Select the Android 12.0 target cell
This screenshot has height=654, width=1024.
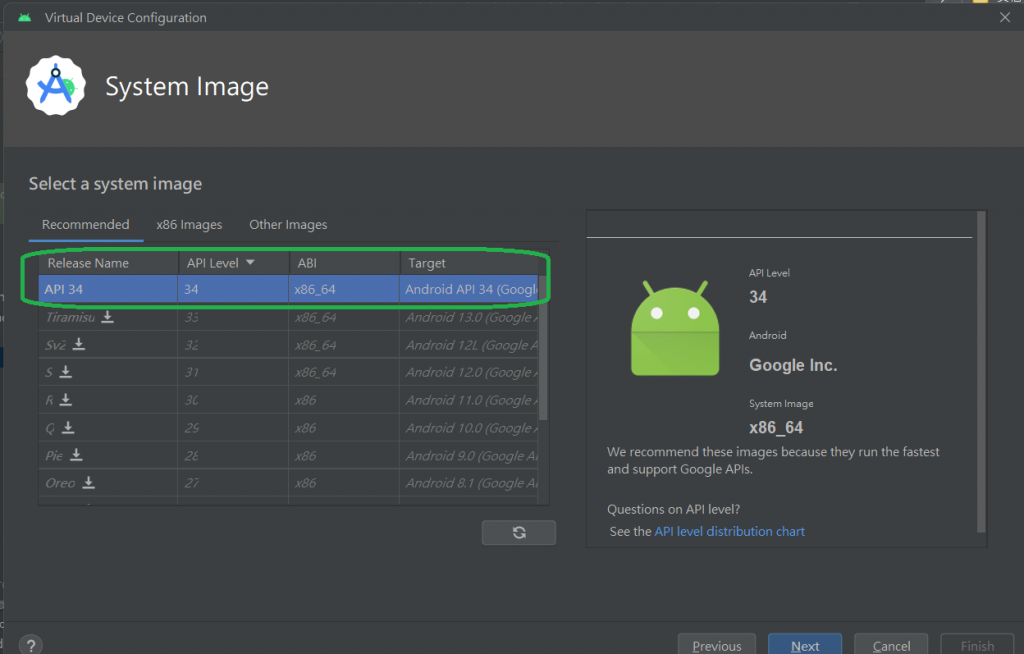[x=469, y=372]
